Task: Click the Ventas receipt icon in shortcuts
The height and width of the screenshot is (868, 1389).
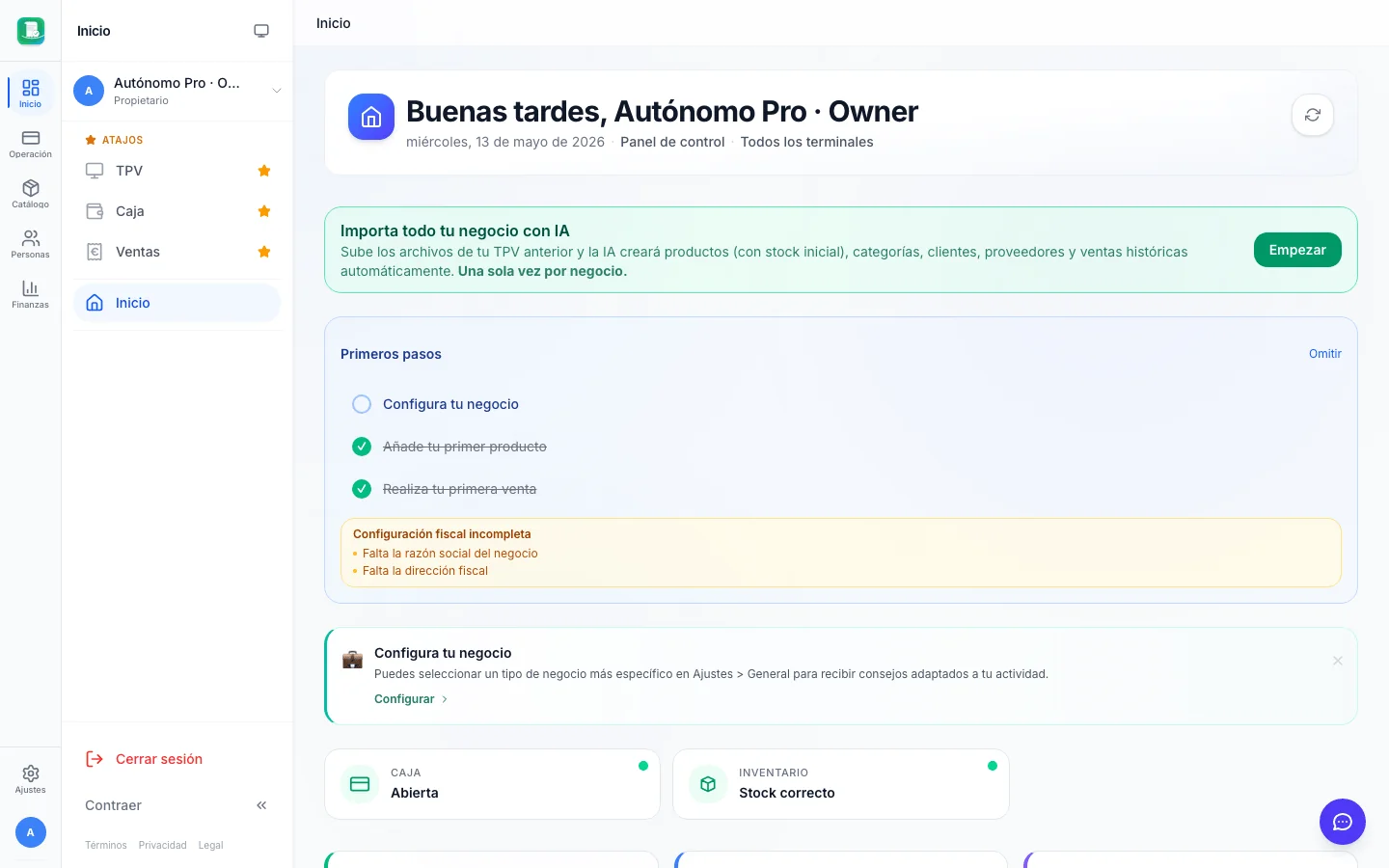Action: pyautogui.click(x=95, y=252)
